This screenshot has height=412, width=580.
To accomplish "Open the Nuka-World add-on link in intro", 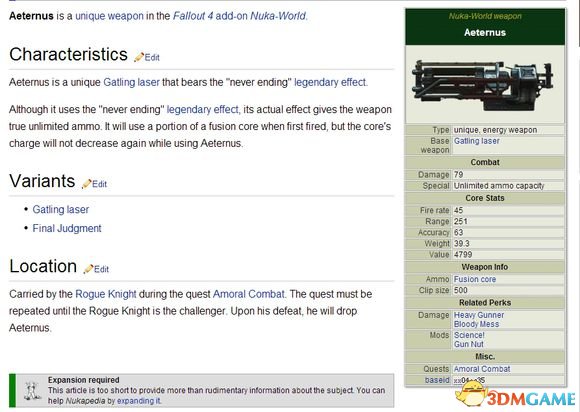I will 278,16.
